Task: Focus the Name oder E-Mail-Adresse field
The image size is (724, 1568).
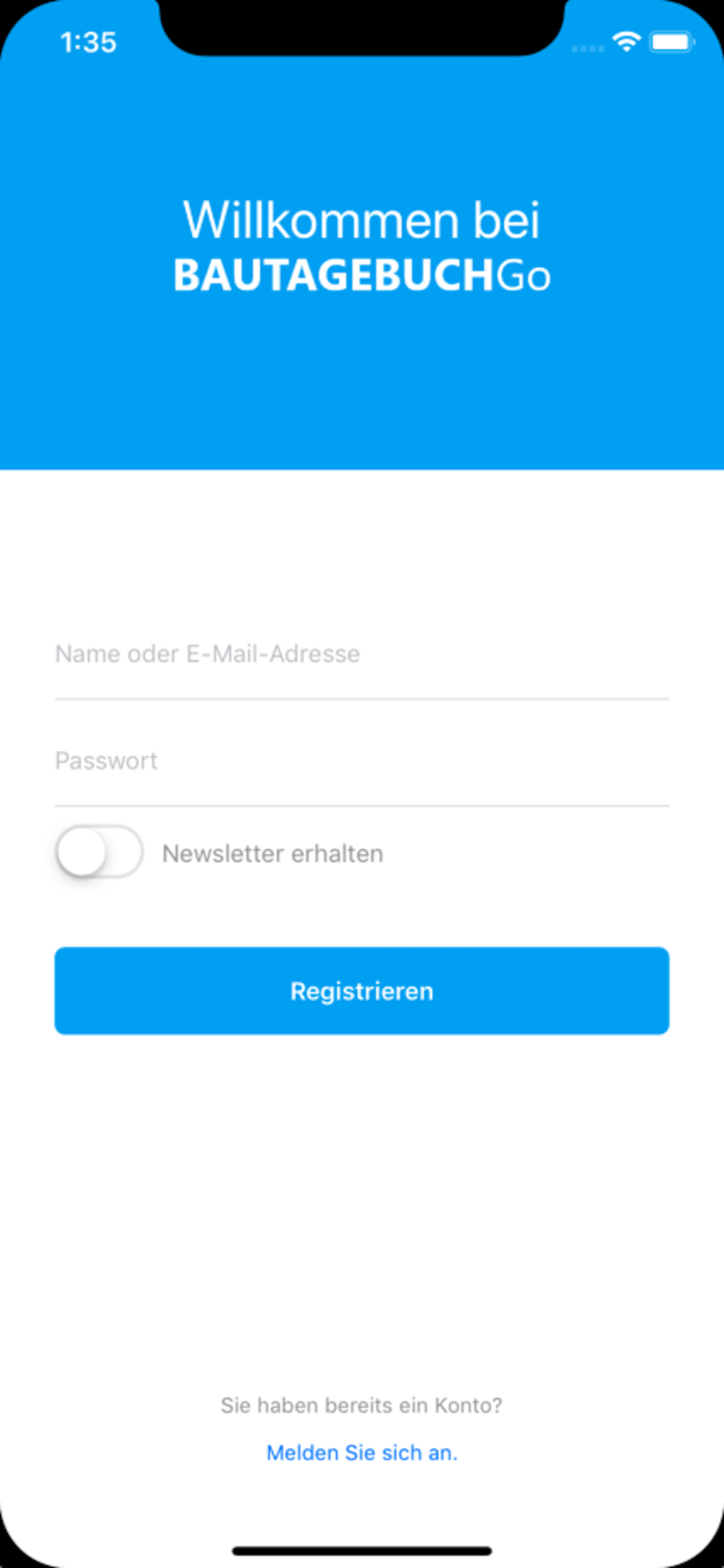Action: tap(362, 655)
